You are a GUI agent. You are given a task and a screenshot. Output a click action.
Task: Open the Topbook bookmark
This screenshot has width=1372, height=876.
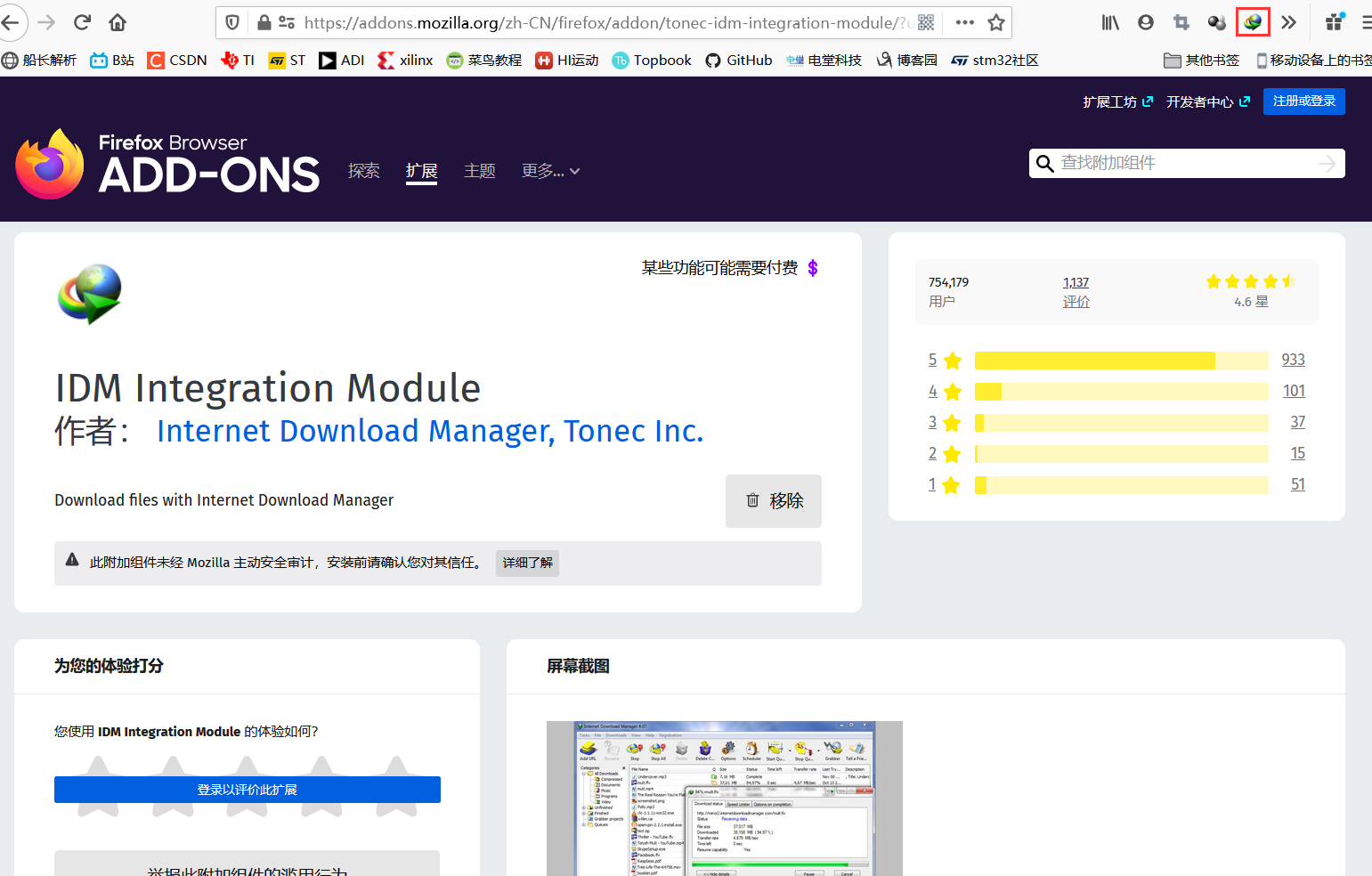pos(652,60)
